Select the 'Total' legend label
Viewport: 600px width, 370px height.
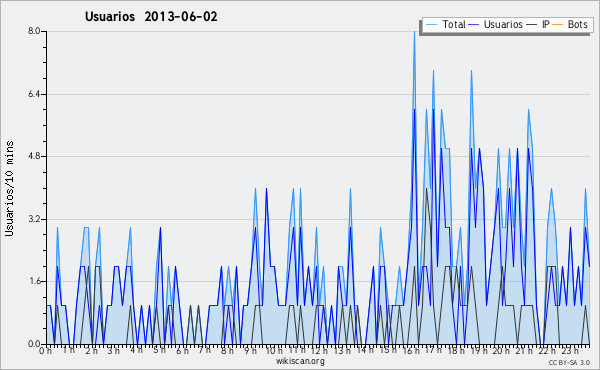(454, 24)
